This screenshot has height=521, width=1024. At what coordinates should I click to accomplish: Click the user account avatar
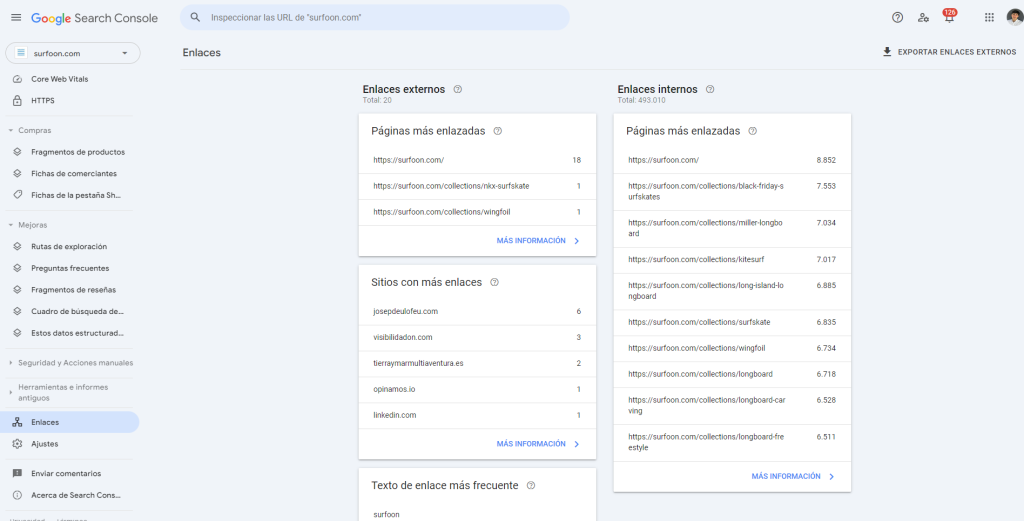click(1014, 17)
